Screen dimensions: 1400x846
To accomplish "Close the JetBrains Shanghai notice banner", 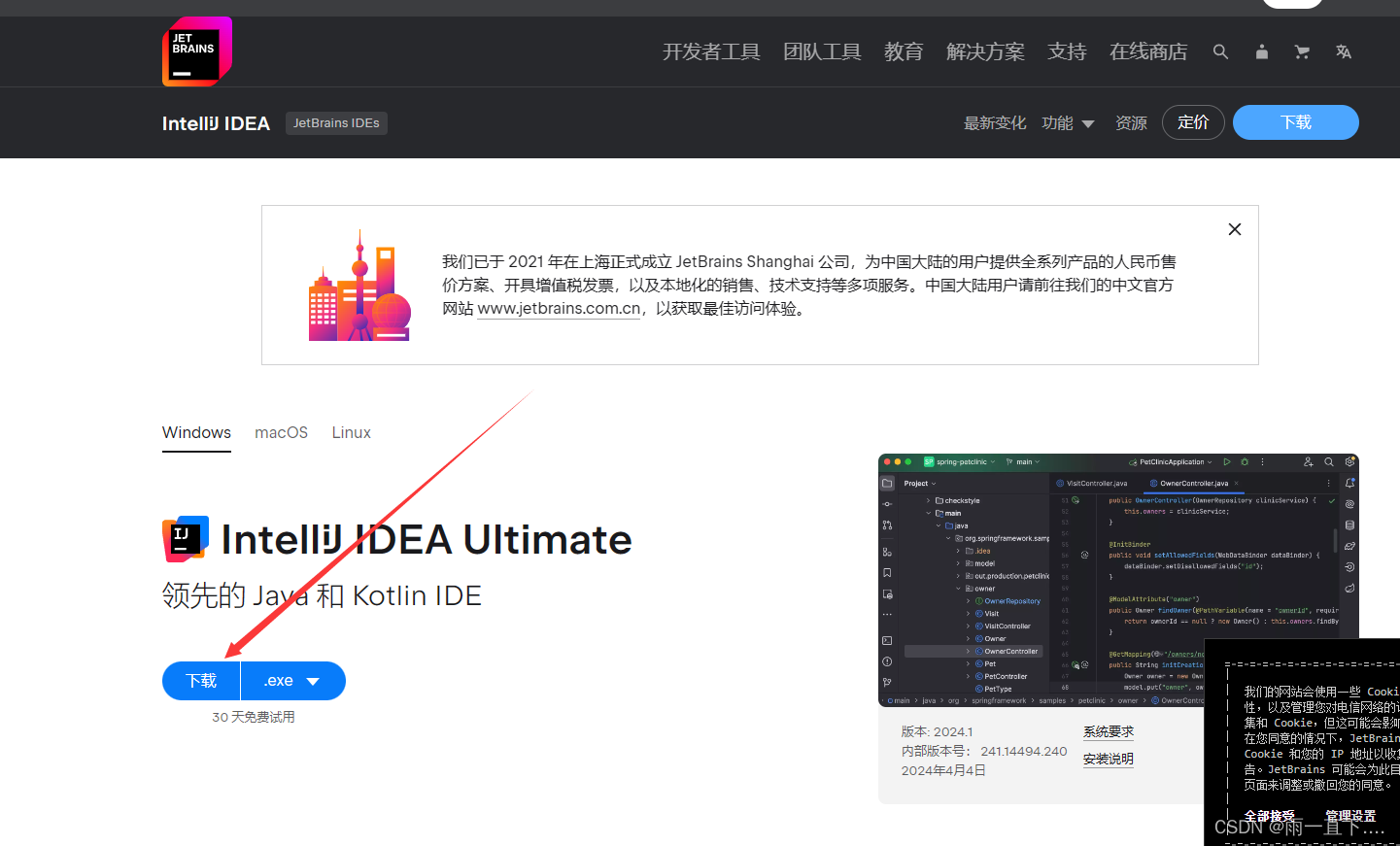I will pyautogui.click(x=1235, y=229).
